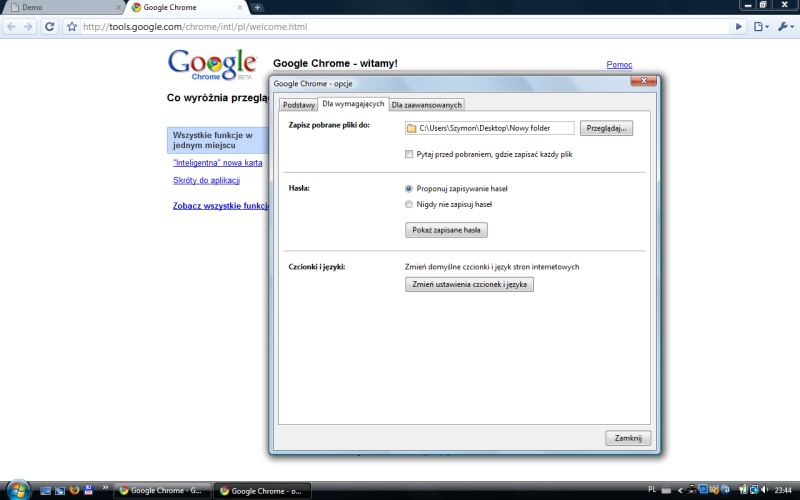Click Show Desktop quick launch icon
The image size is (800, 500).
45,491
